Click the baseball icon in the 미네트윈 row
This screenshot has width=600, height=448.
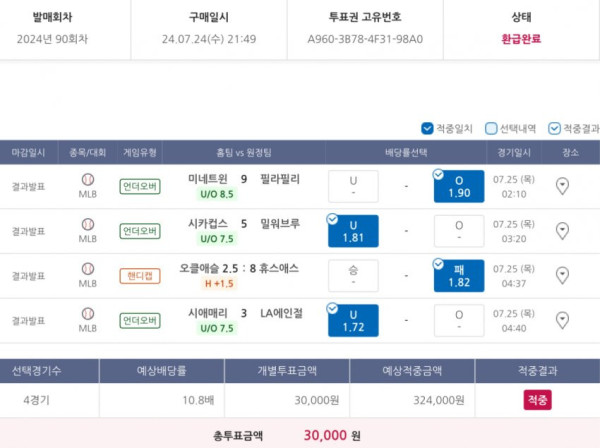(88, 180)
